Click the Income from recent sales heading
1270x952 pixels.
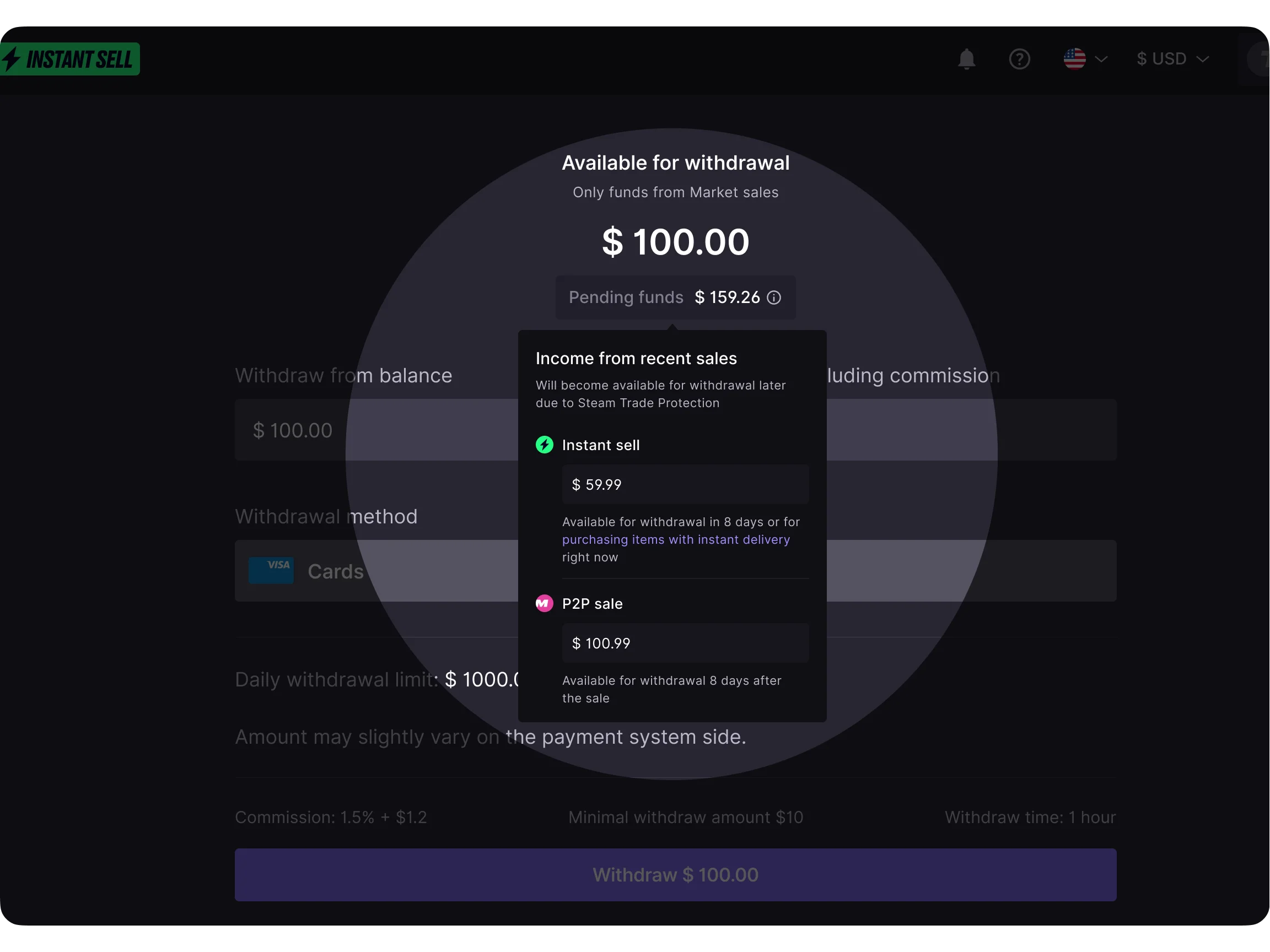tap(636, 358)
